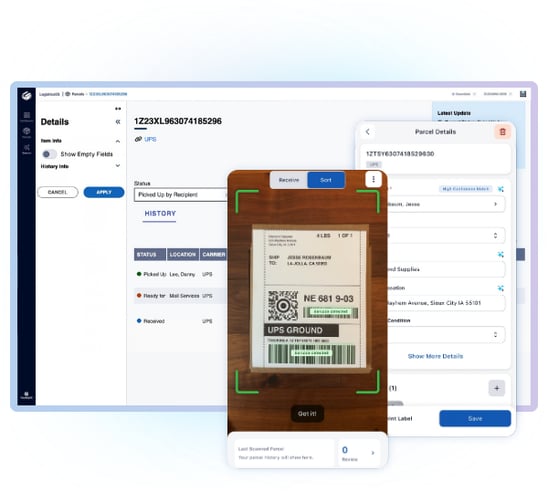This screenshot has height=493, width=548.
Task: Click the STATUS column header
Action: point(150,254)
